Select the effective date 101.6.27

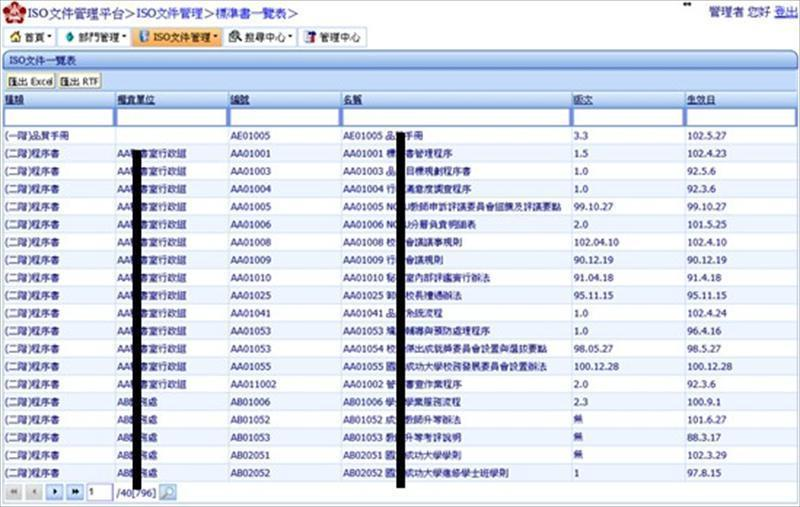tap(707, 420)
